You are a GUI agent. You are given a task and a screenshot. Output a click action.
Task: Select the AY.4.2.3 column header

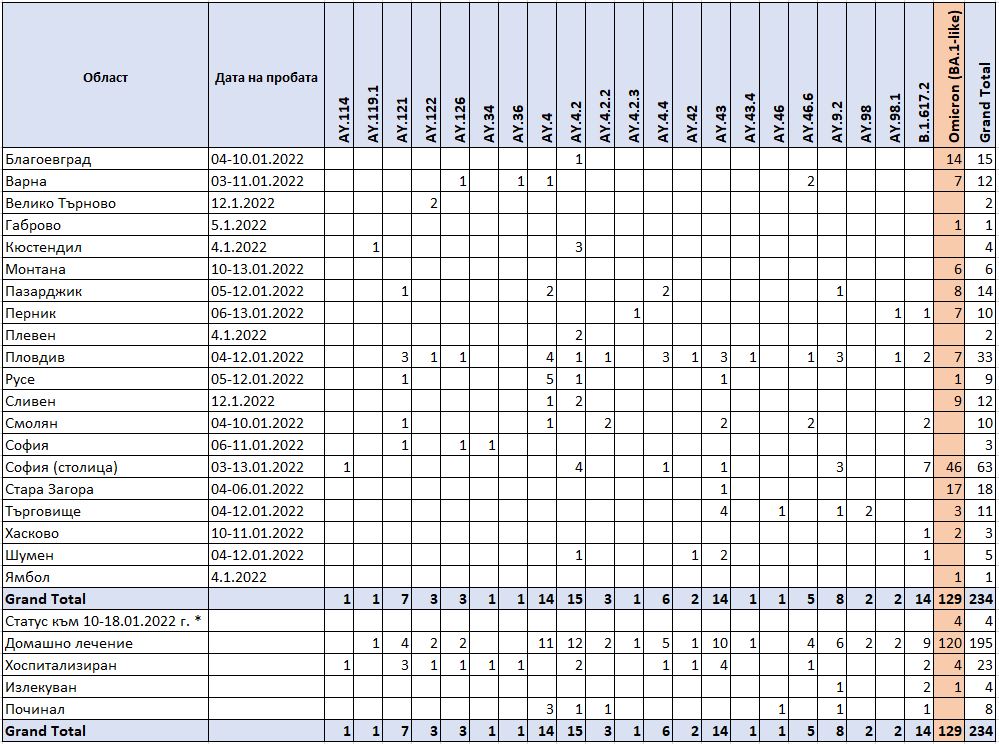[x=635, y=75]
